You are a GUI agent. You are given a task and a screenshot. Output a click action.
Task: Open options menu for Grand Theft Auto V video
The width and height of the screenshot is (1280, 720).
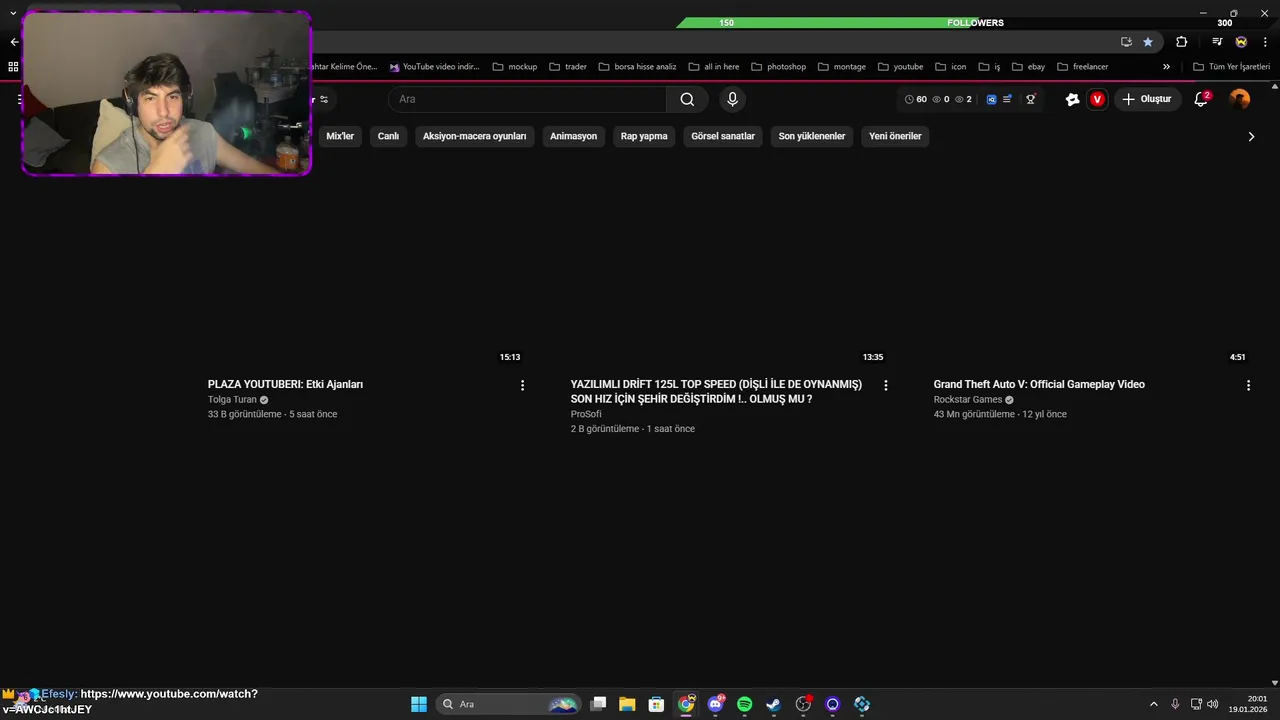click(x=1248, y=385)
